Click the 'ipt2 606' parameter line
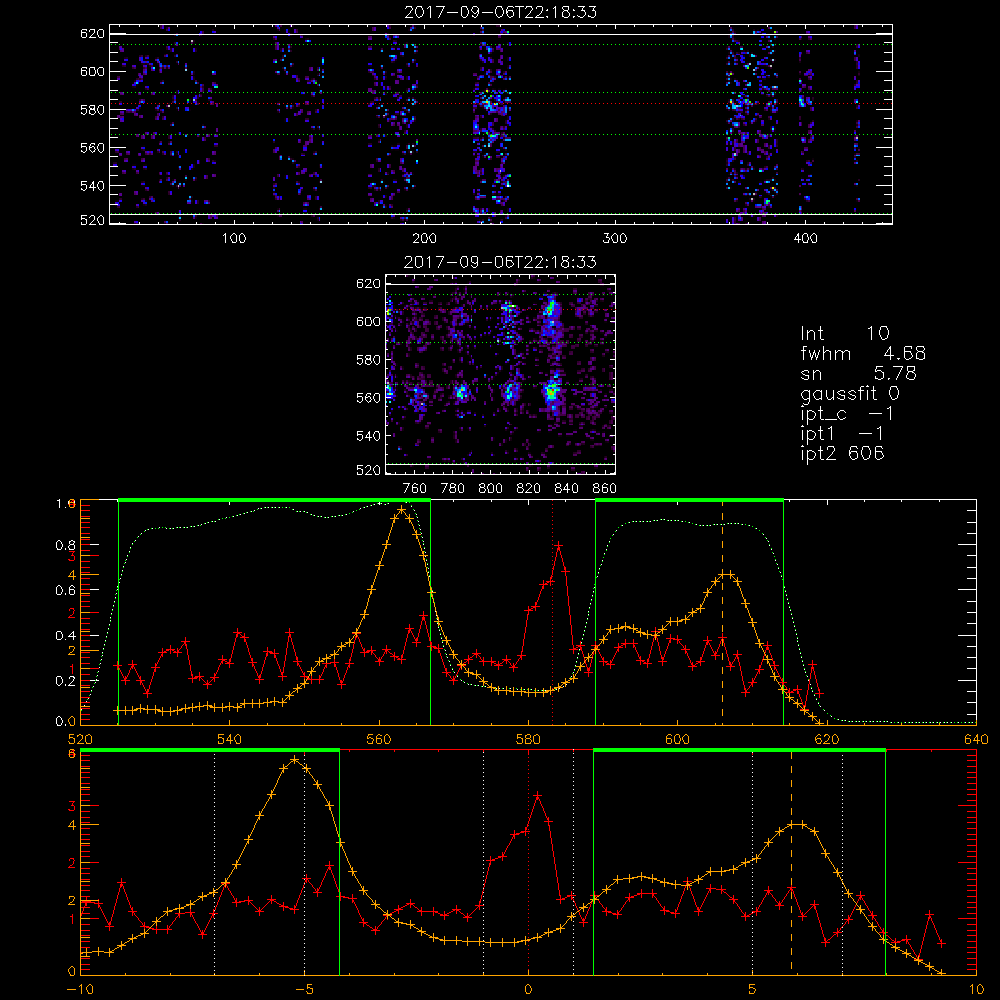The height and width of the screenshot is (1000, 1000). pyautogui.click(x=842, y=453)
